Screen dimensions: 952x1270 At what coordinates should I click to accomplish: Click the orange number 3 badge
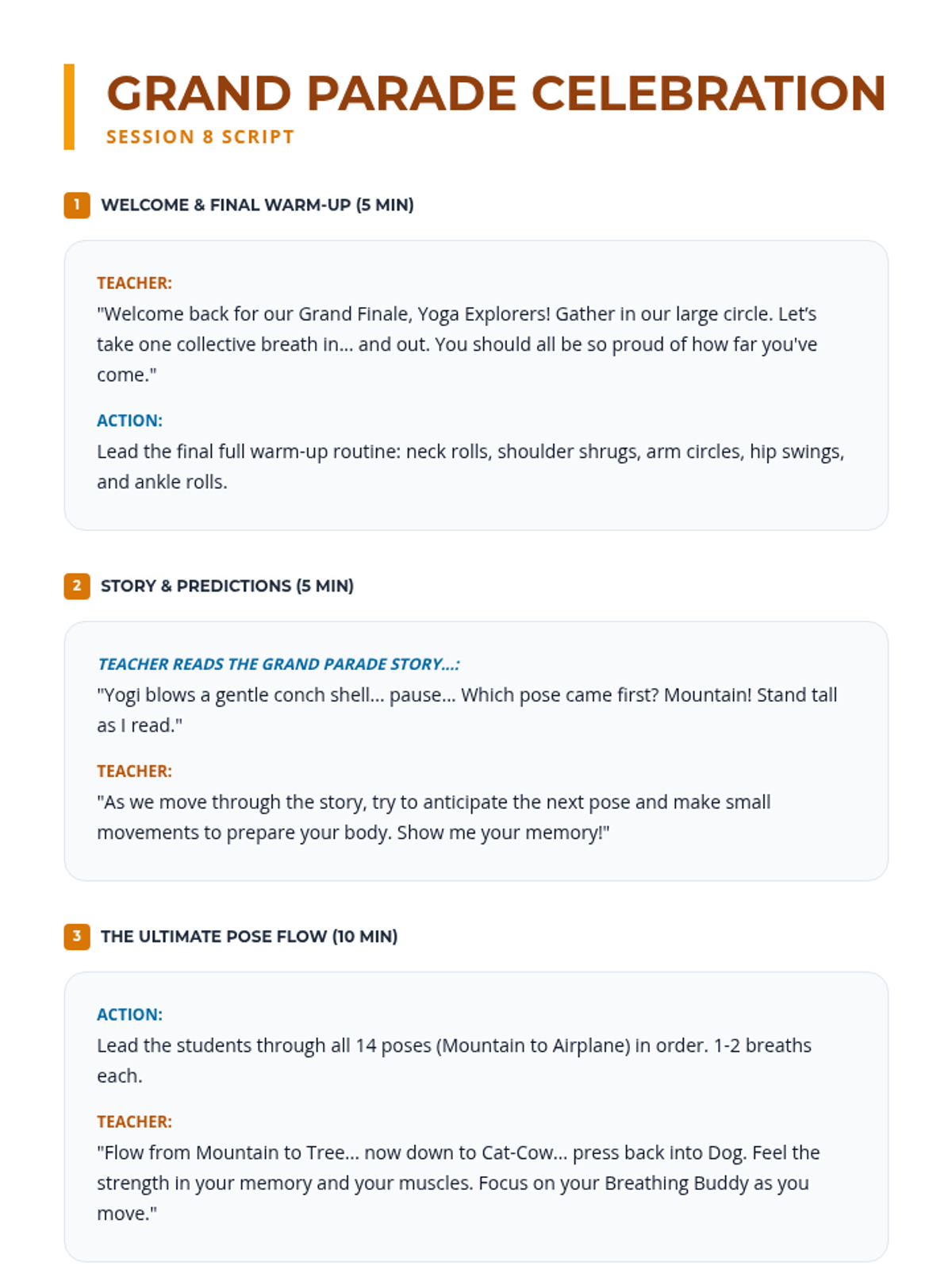77,937
